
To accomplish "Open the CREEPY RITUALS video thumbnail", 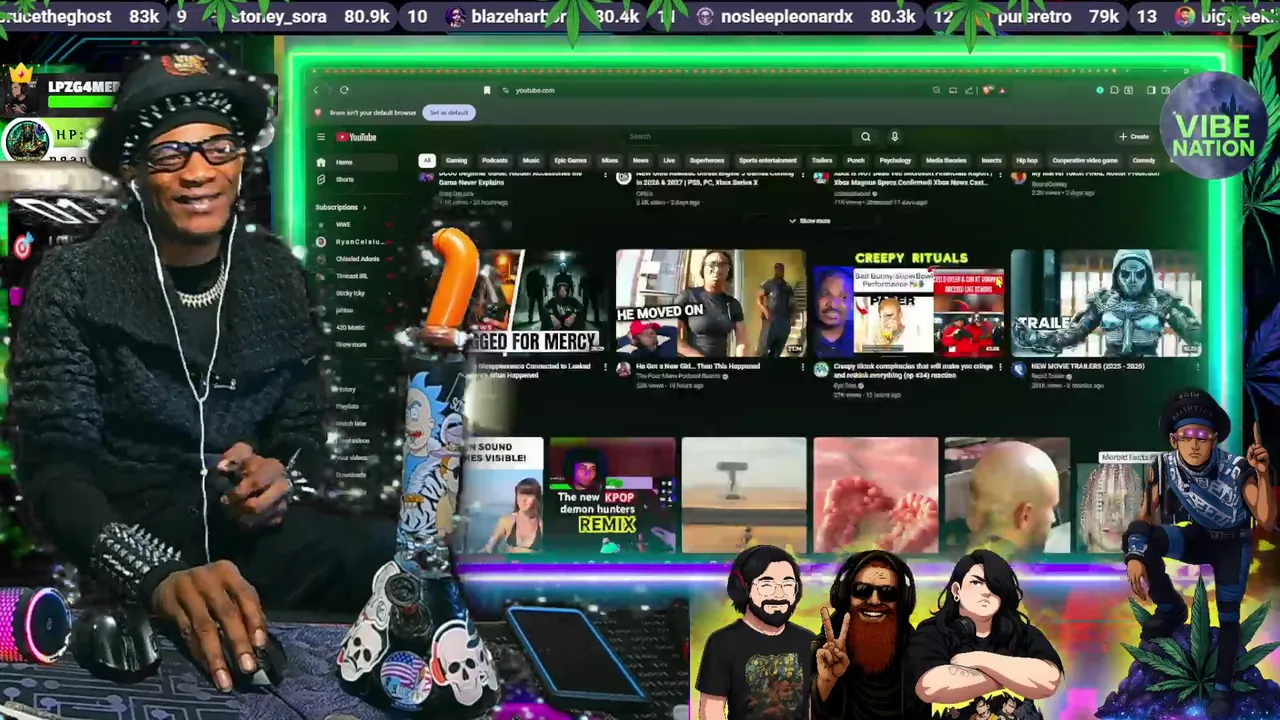I will click(908, 303).
